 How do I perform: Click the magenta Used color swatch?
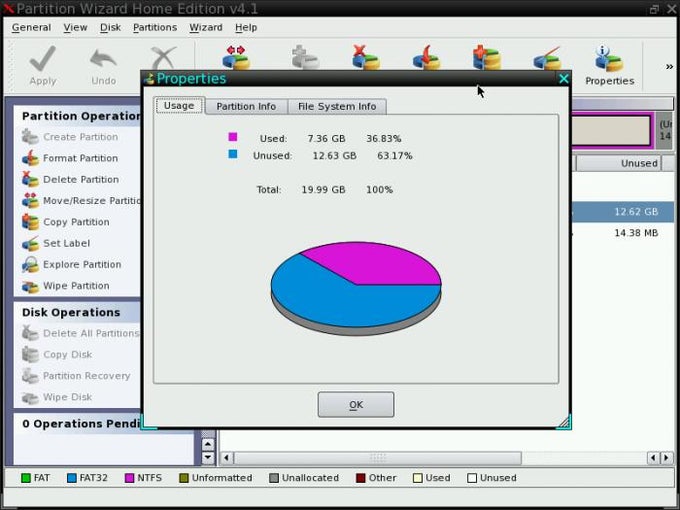point(233,137)
